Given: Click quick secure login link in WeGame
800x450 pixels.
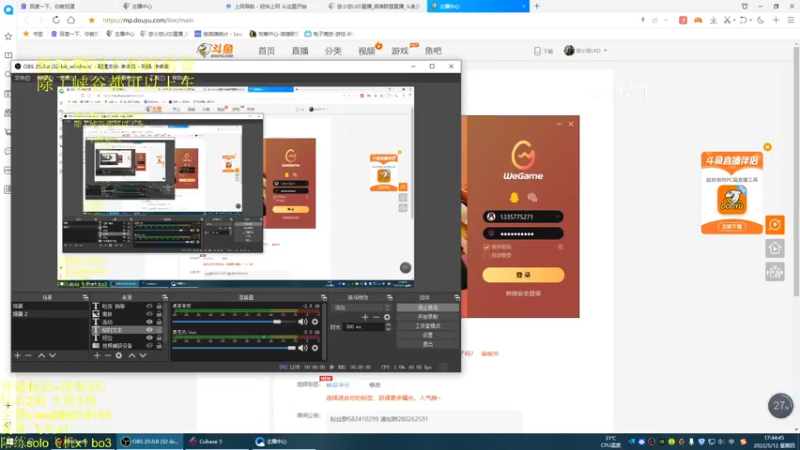Looking at the screenshot, I should 523,293.
